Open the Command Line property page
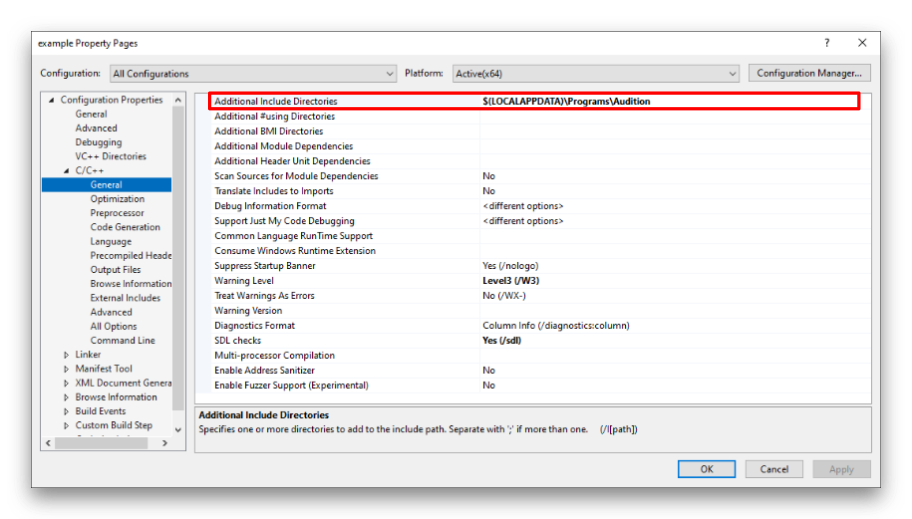 click(122, 340)
